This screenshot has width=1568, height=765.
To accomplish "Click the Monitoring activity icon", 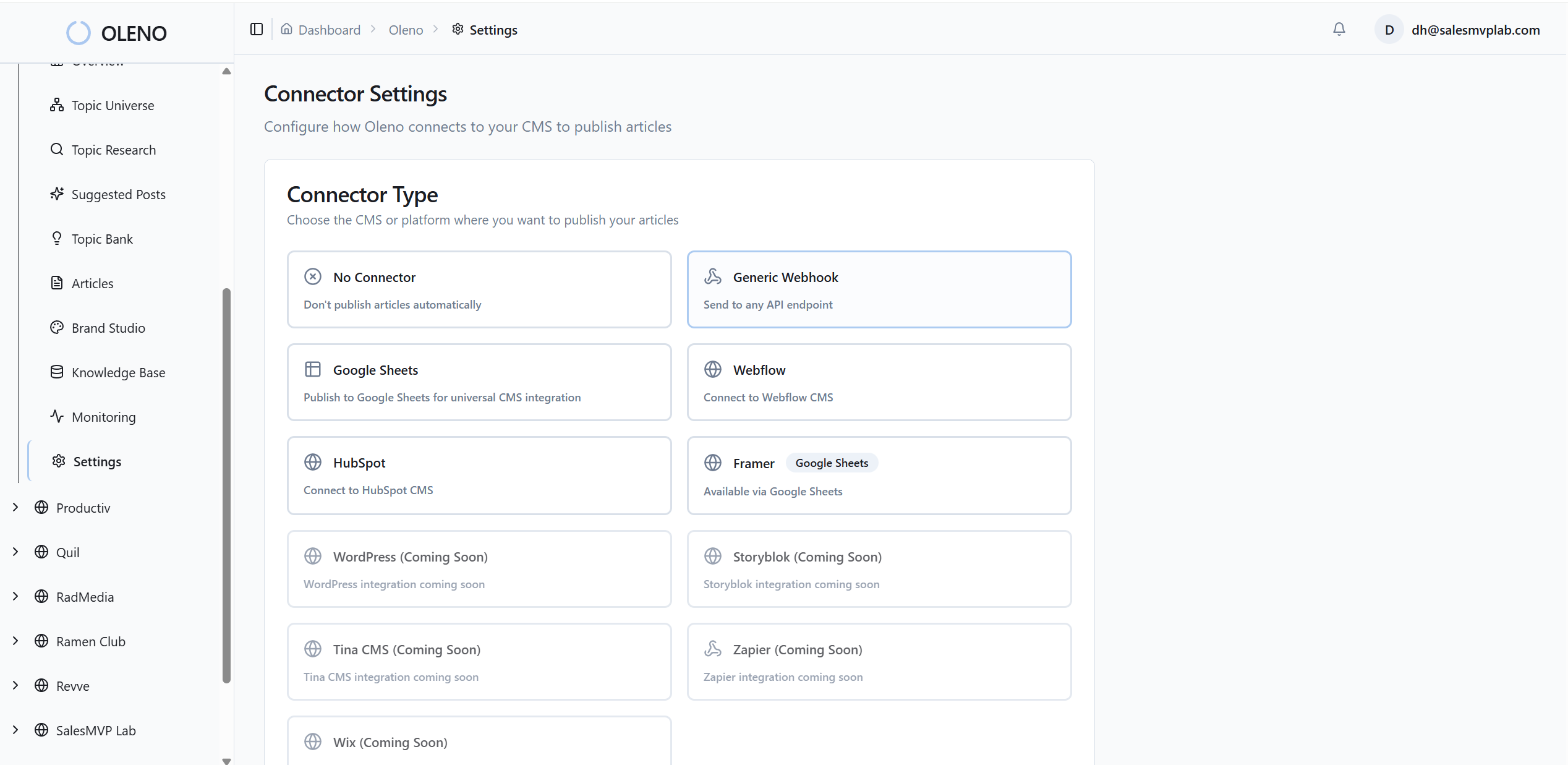I will click(x=57, y=417).
